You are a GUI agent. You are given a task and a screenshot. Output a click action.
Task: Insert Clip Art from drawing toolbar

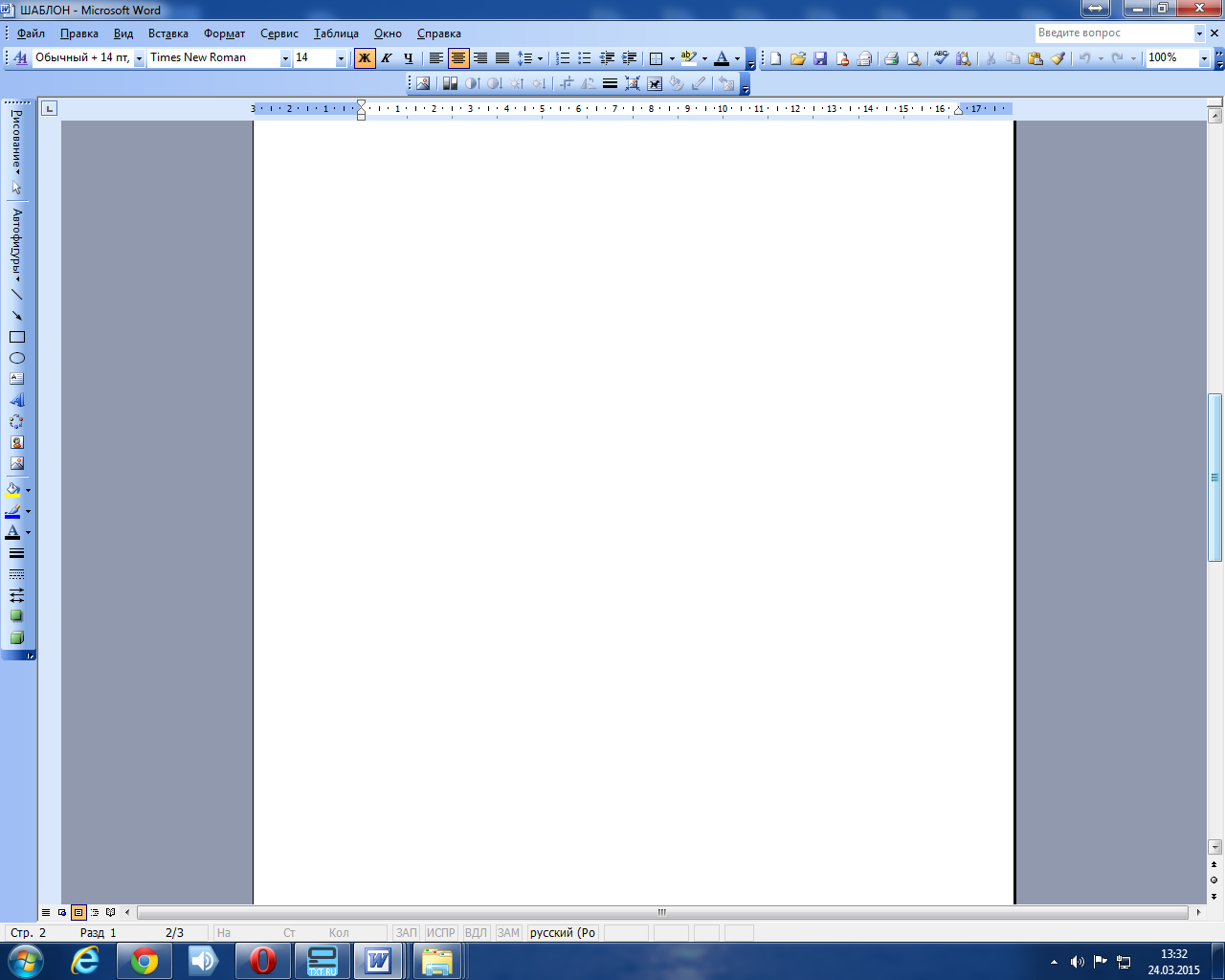pos(16,442)
